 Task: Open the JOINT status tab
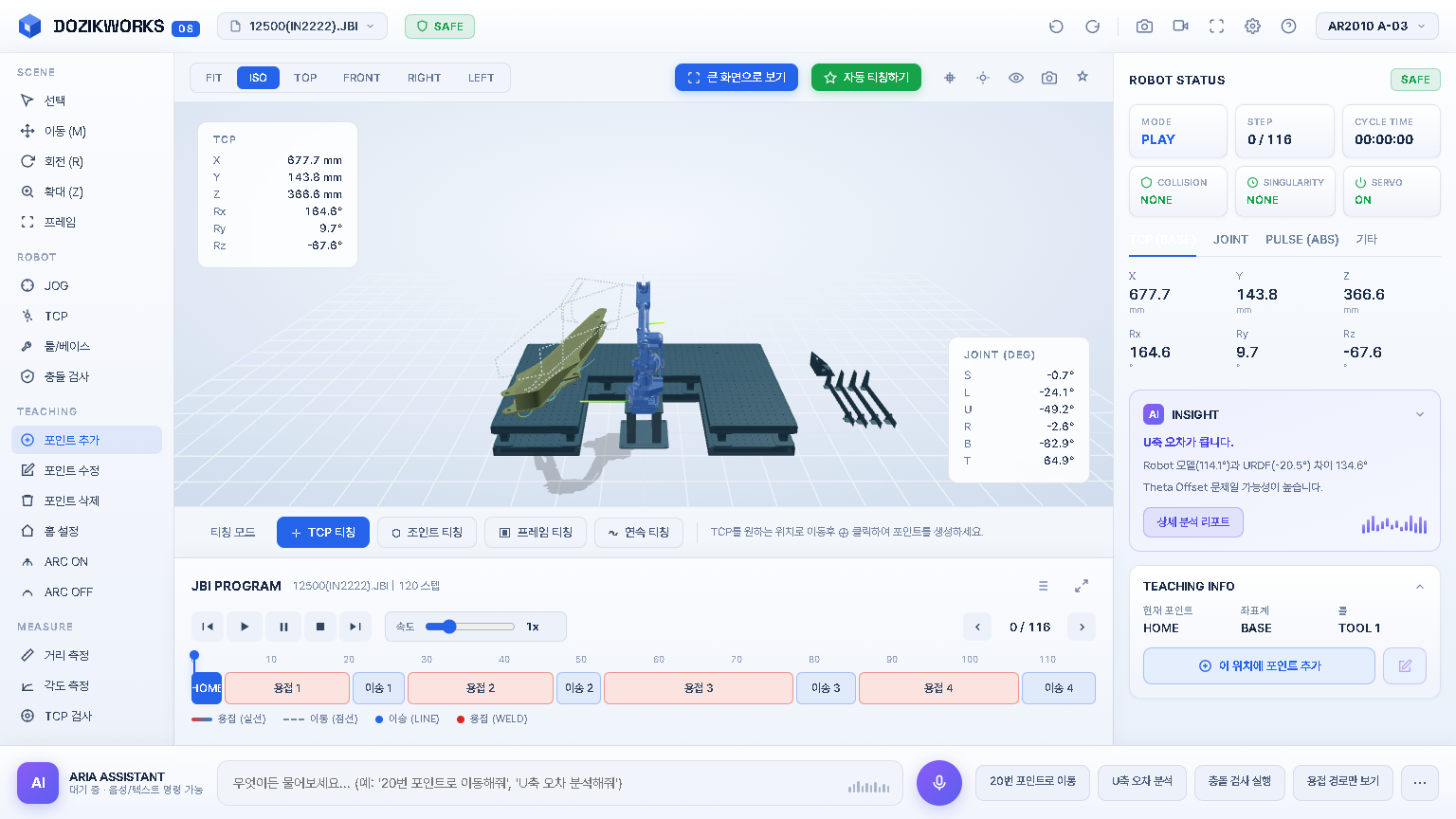(1230, 240)
